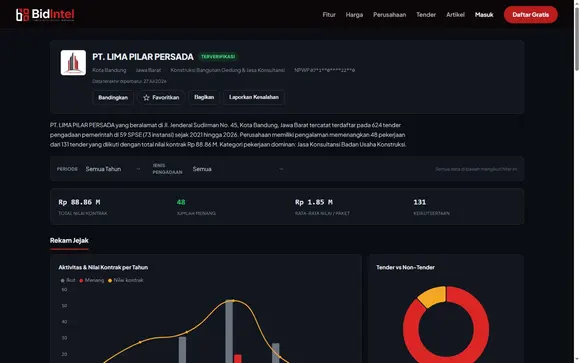The width and height of the screenshot is (580, 363).
Task: Click the BidIntel logo
Action: point(45,15)
